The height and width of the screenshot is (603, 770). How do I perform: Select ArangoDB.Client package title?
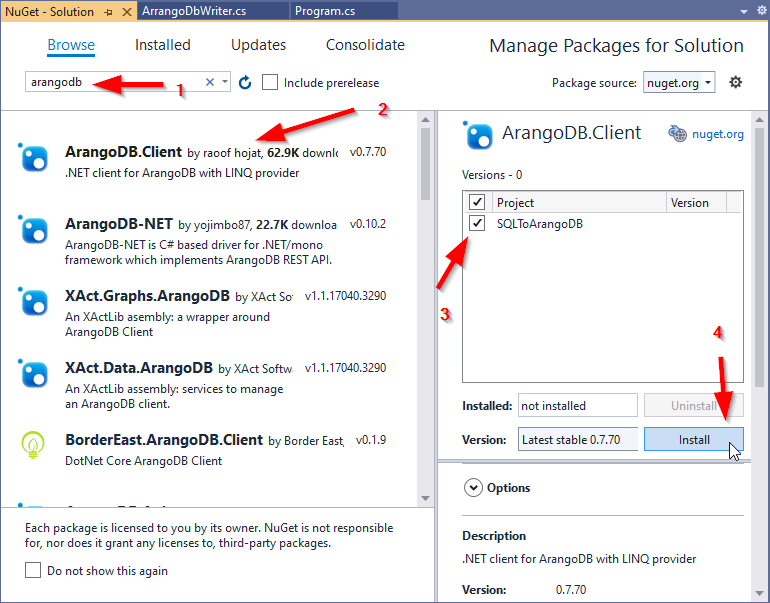(123, 152)
